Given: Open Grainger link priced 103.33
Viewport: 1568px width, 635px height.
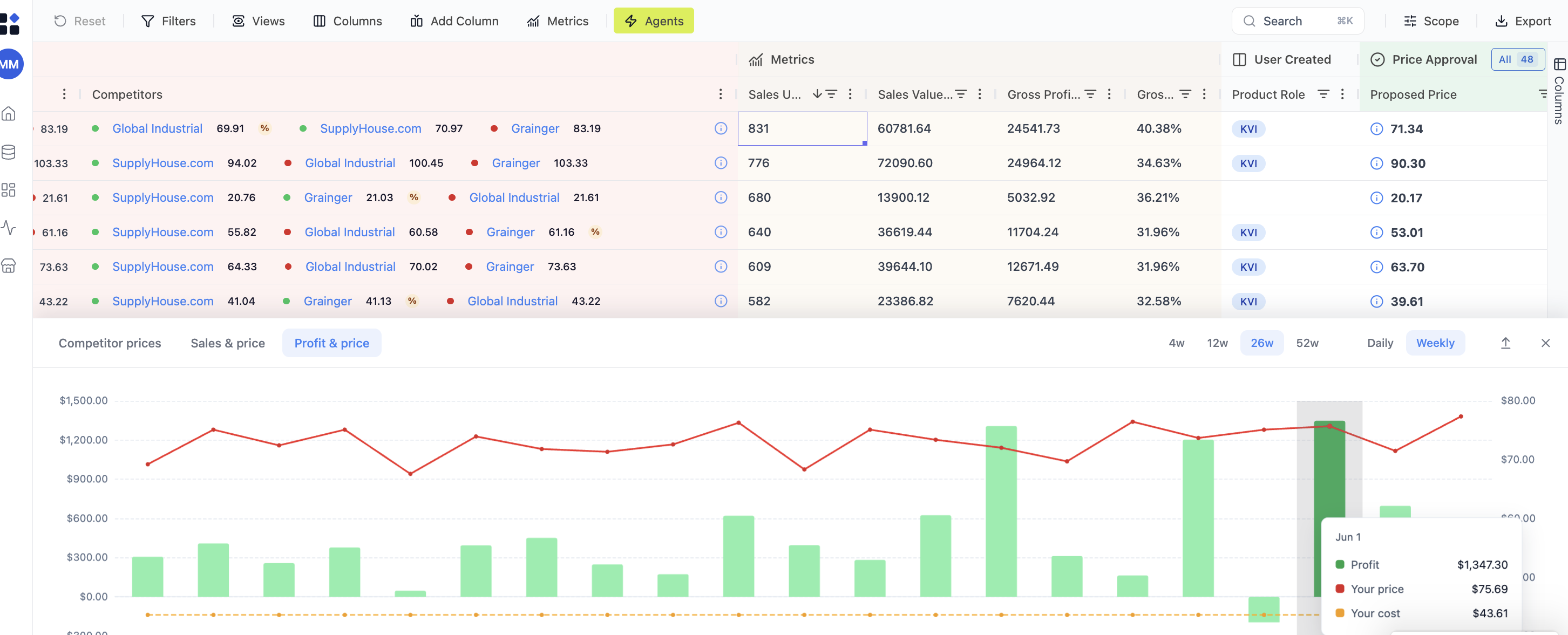Looking at the screenshot, I should (516, 163).
